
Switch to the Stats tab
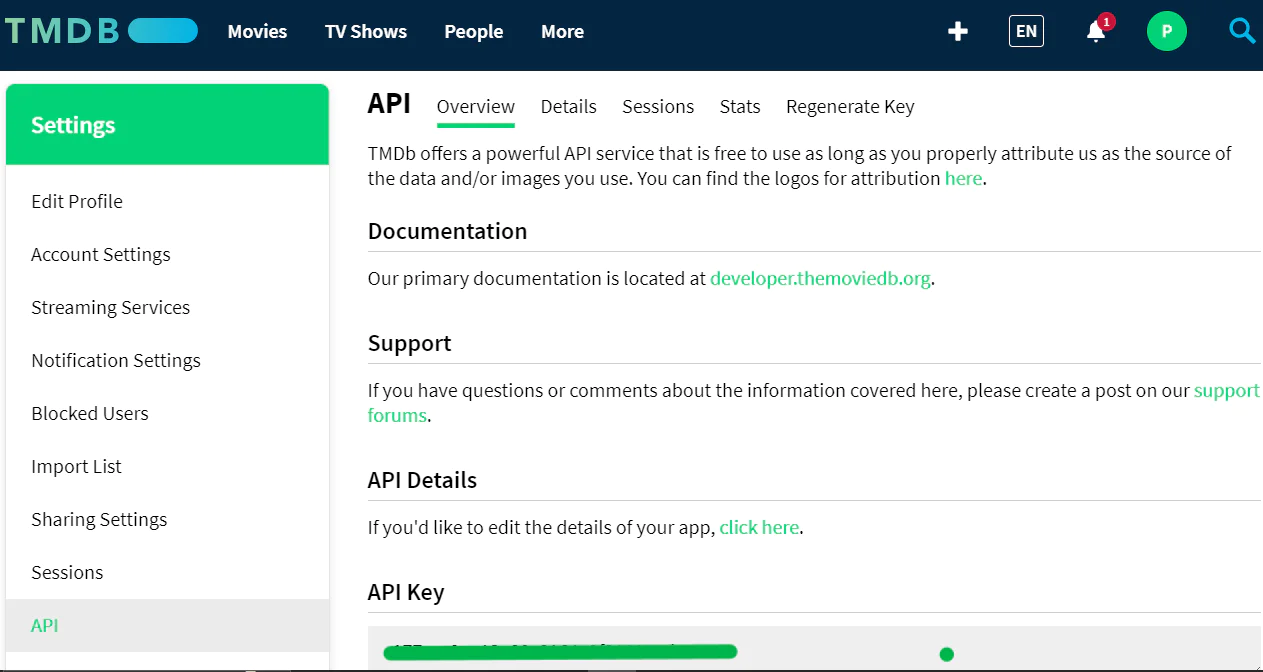pos(740,107)
